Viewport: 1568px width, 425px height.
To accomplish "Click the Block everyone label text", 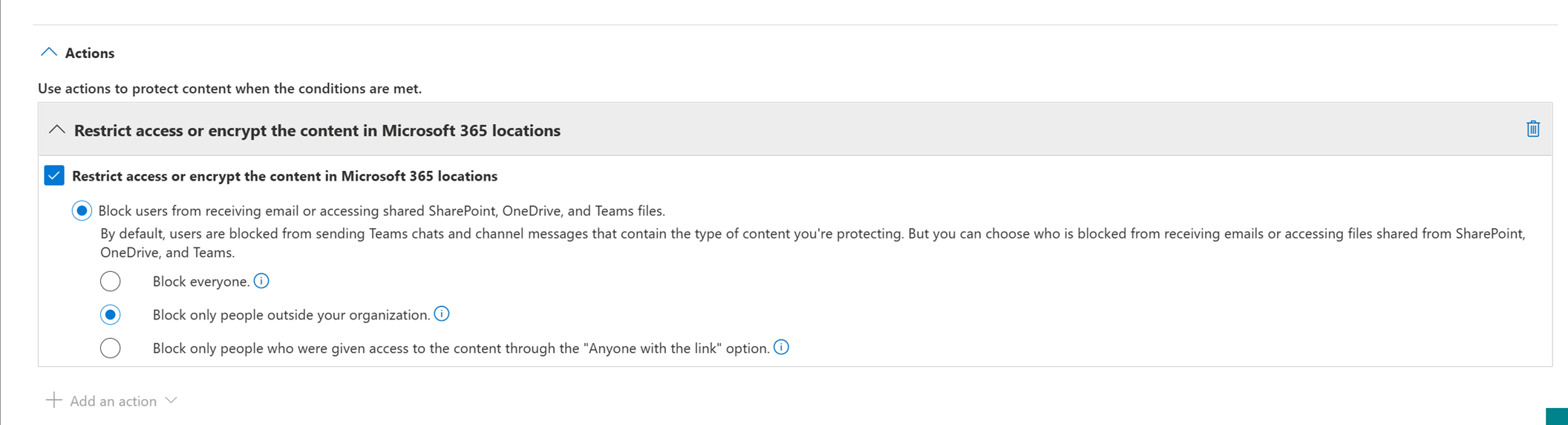I will (x=201, y=282).
